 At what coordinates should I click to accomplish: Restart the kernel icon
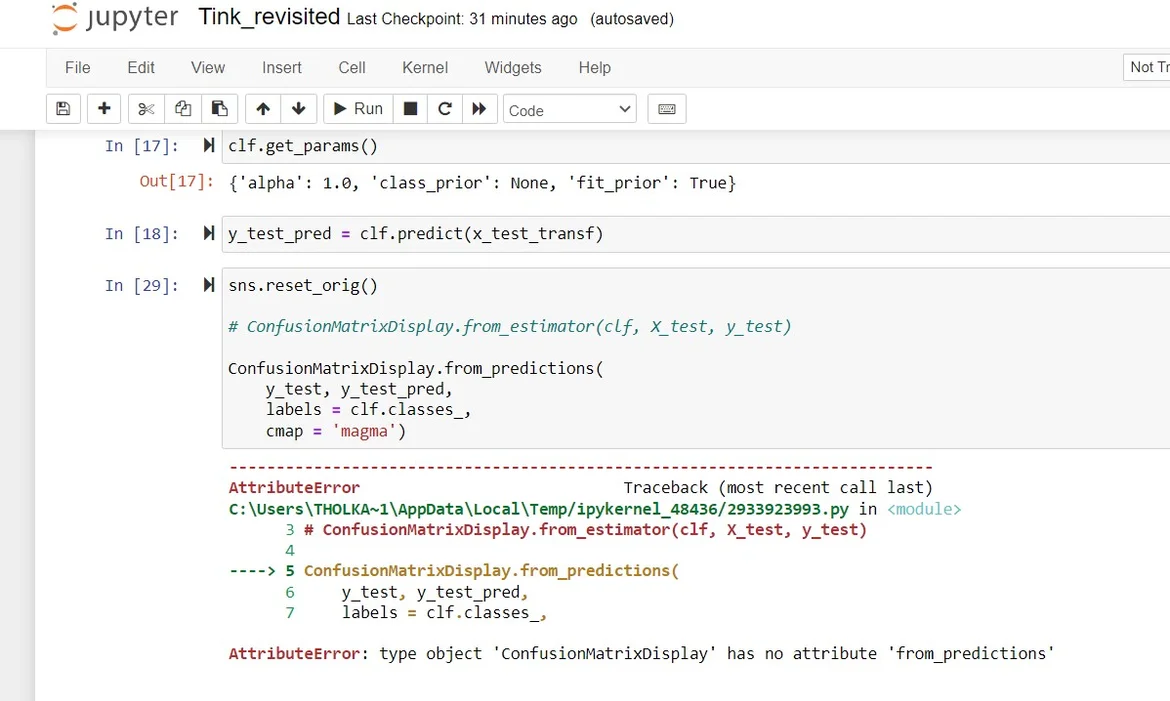click(x=445, y=109)
